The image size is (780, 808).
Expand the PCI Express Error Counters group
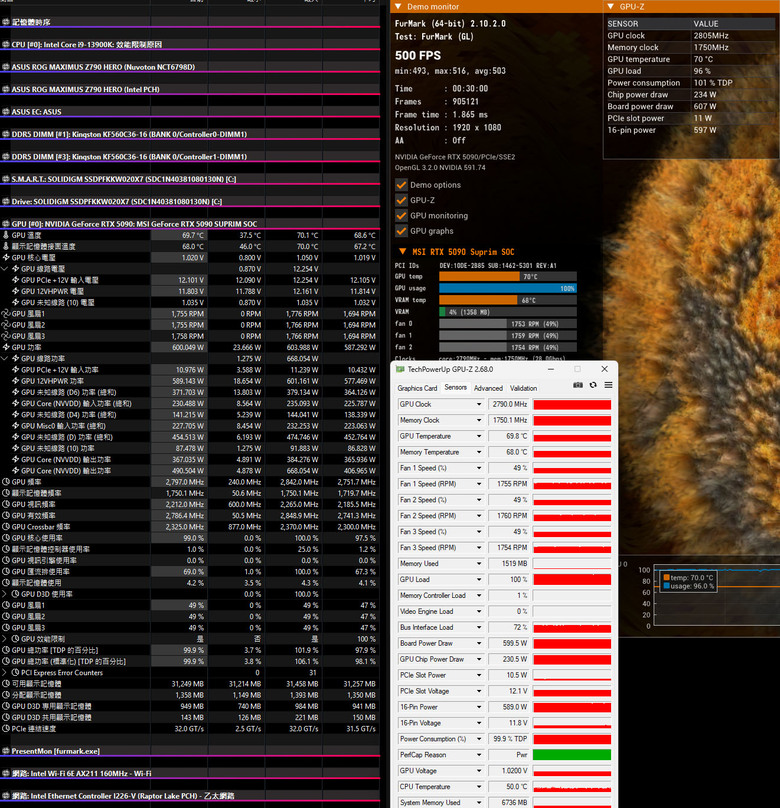(x=5, y=672)
